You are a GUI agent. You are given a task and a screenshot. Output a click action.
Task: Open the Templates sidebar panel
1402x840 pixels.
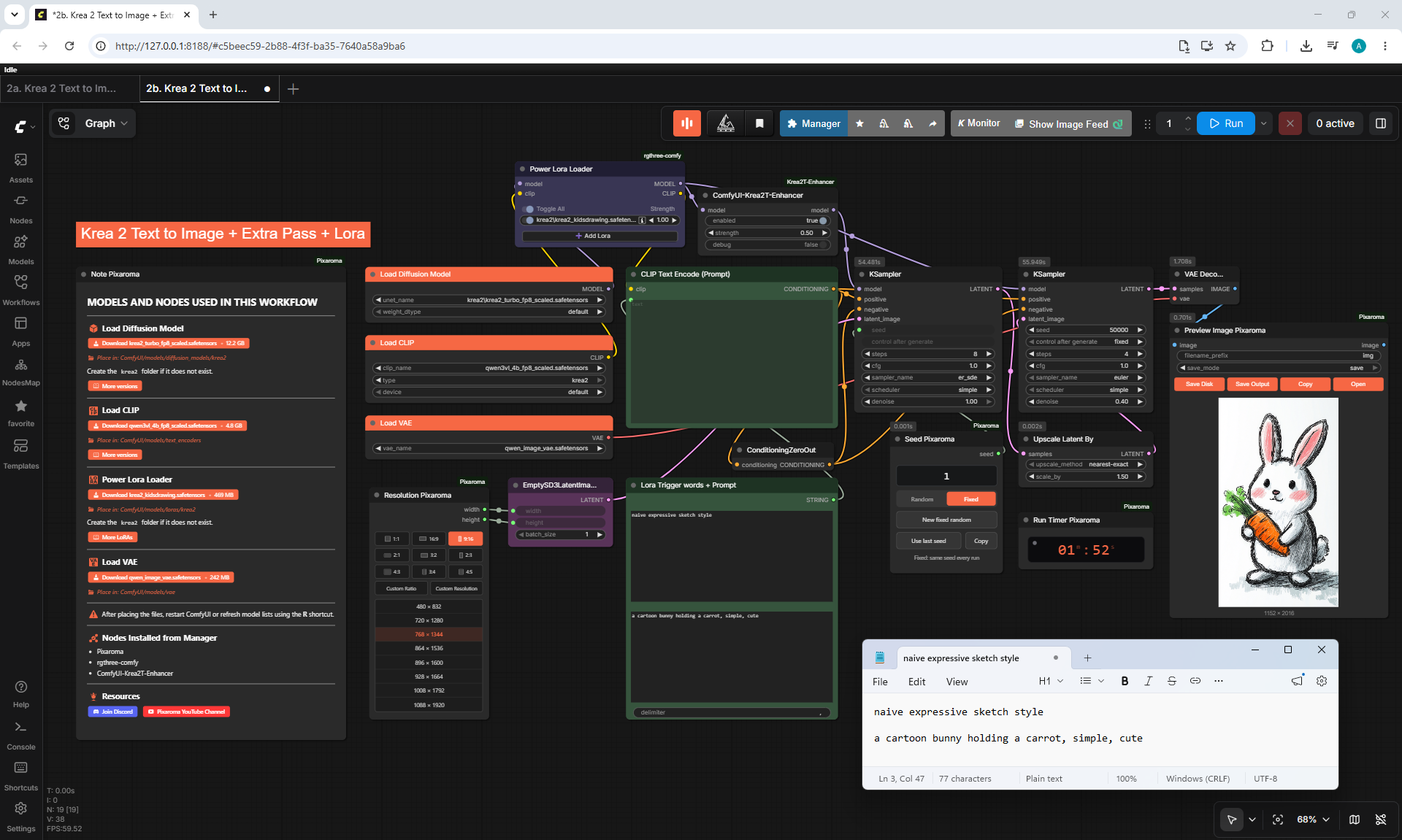(20, 453)
